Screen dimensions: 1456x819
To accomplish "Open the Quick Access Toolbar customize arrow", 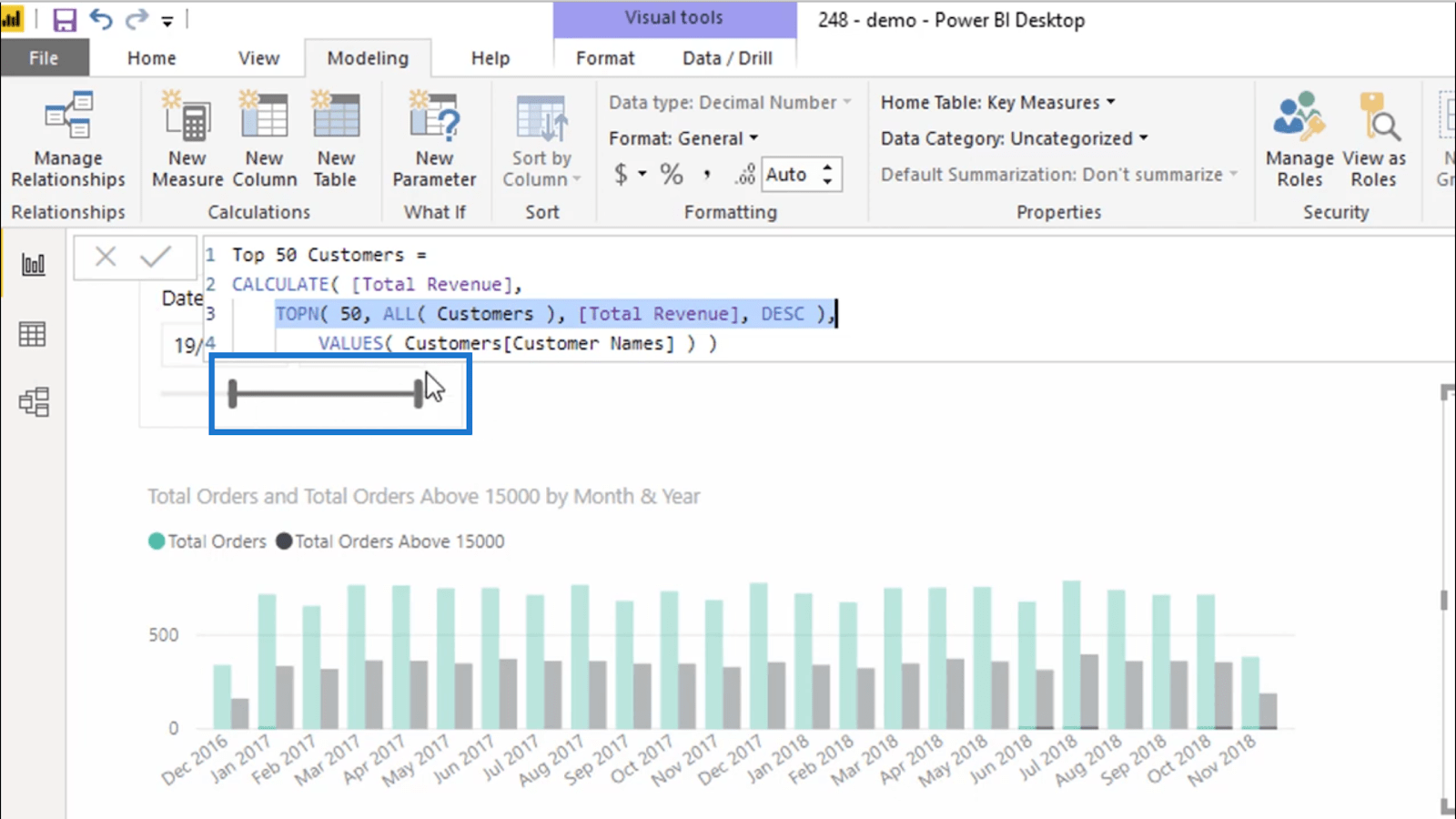I will 167,20.
